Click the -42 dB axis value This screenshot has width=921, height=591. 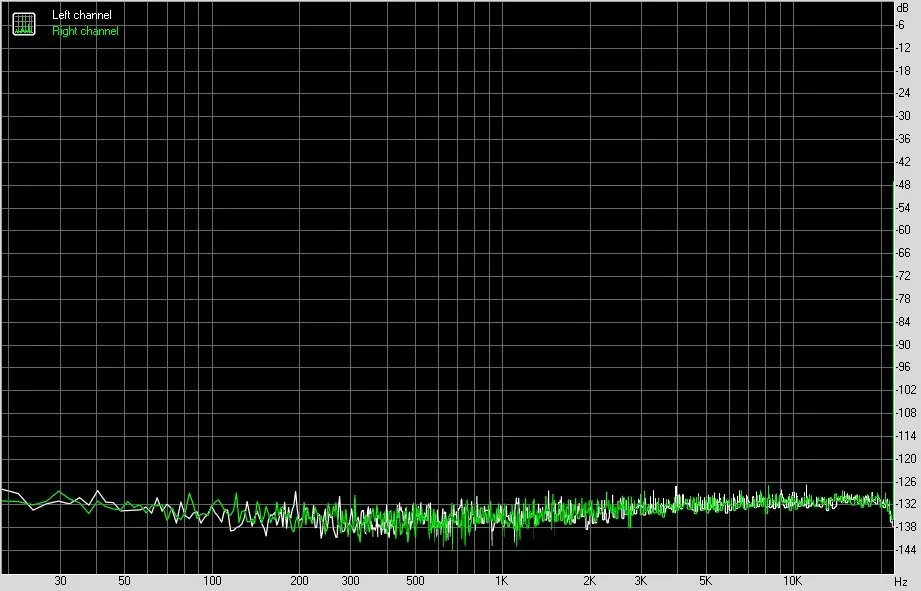(903, 162)
